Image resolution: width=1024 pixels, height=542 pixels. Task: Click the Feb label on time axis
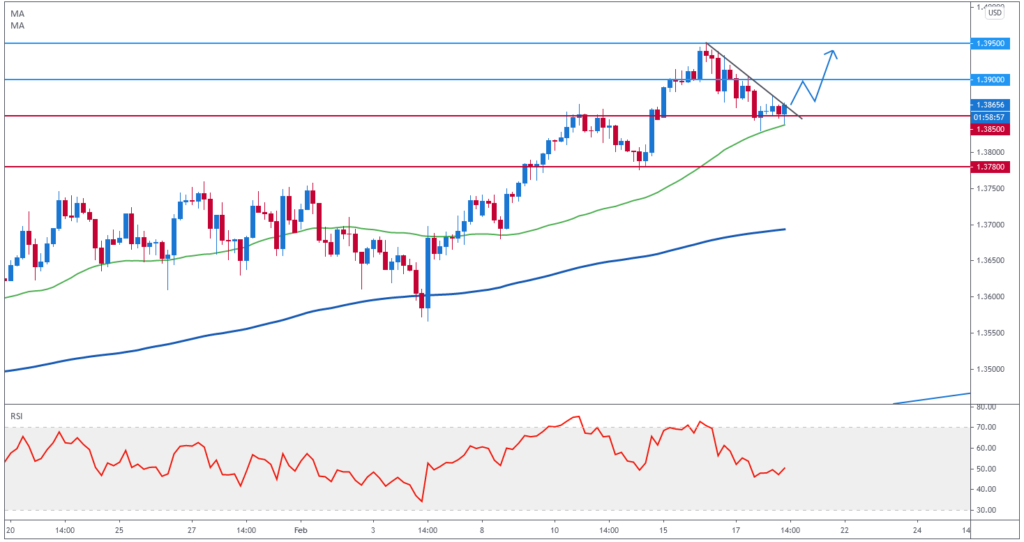(300, 530)
